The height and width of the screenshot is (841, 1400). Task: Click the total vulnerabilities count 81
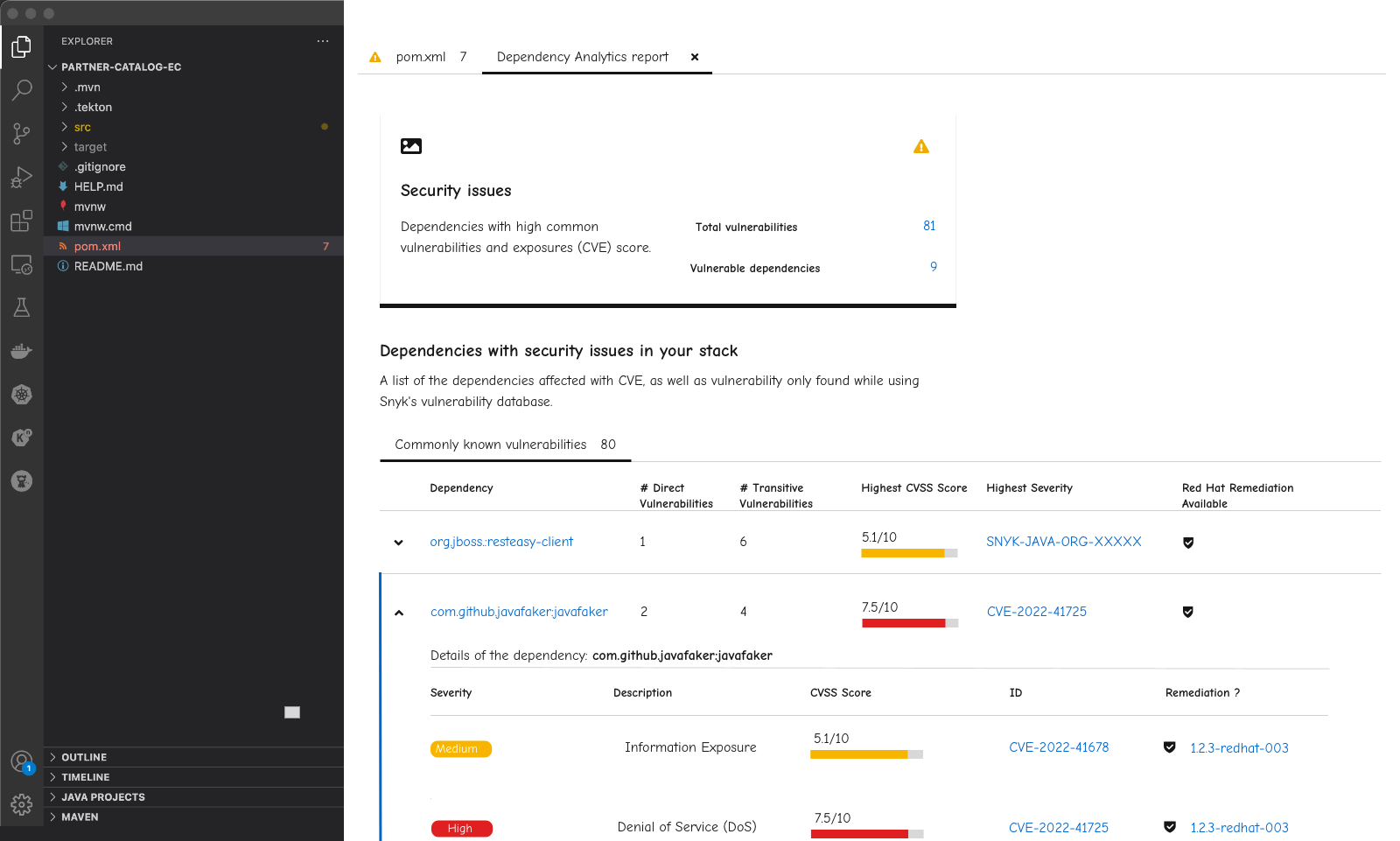click(929, 226)
